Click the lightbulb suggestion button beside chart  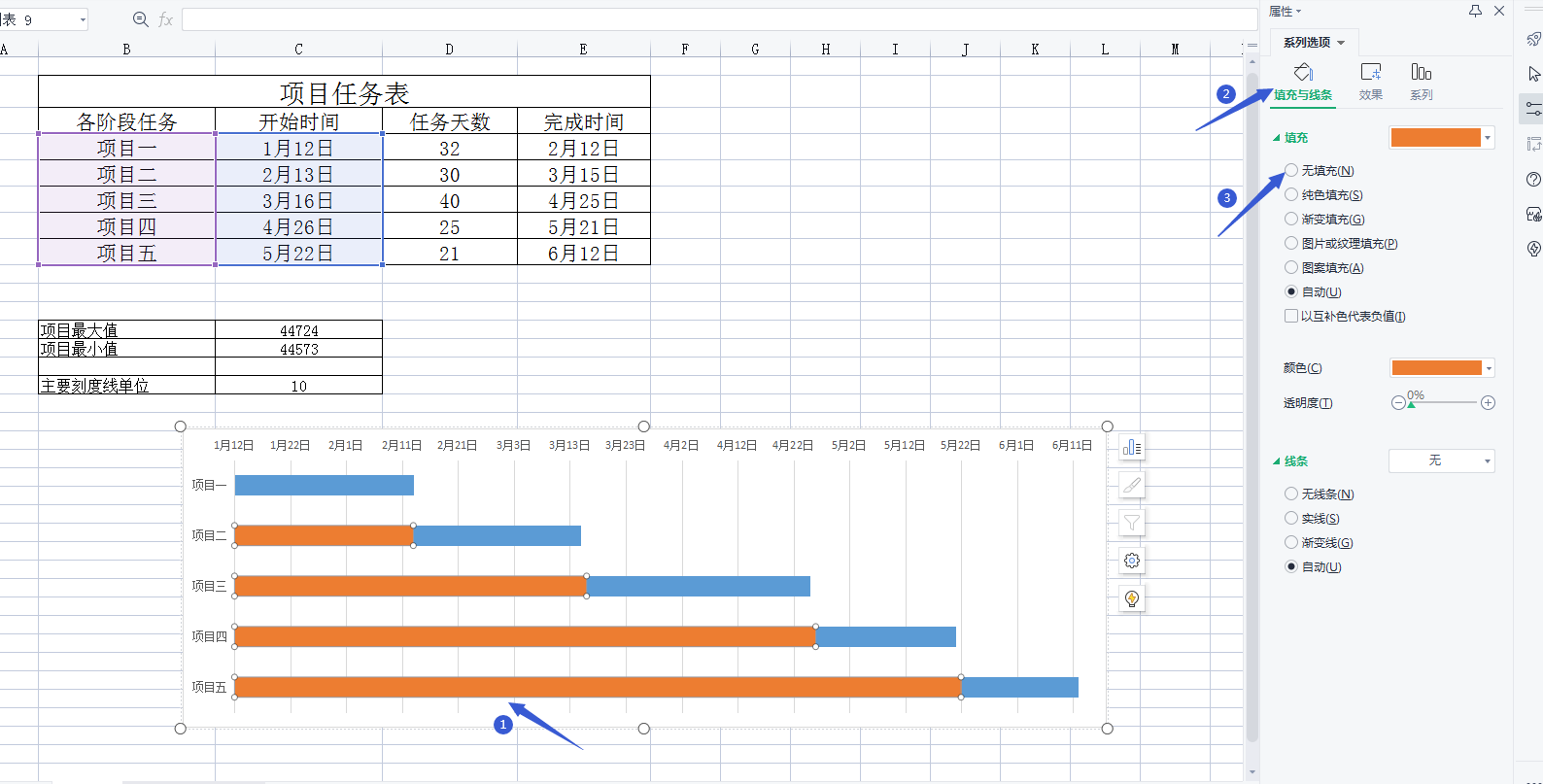1132,598
